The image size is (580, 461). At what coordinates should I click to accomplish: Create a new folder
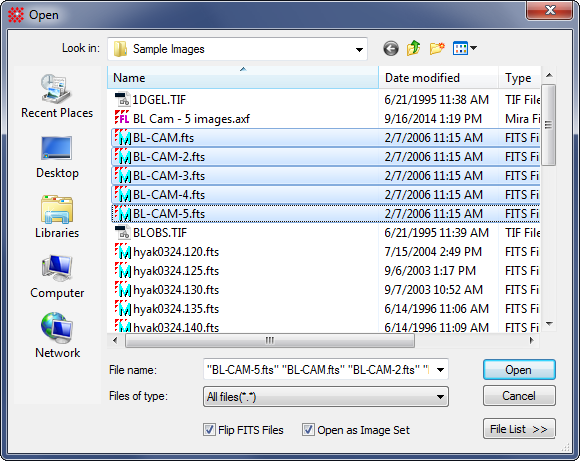click(437, 48)
